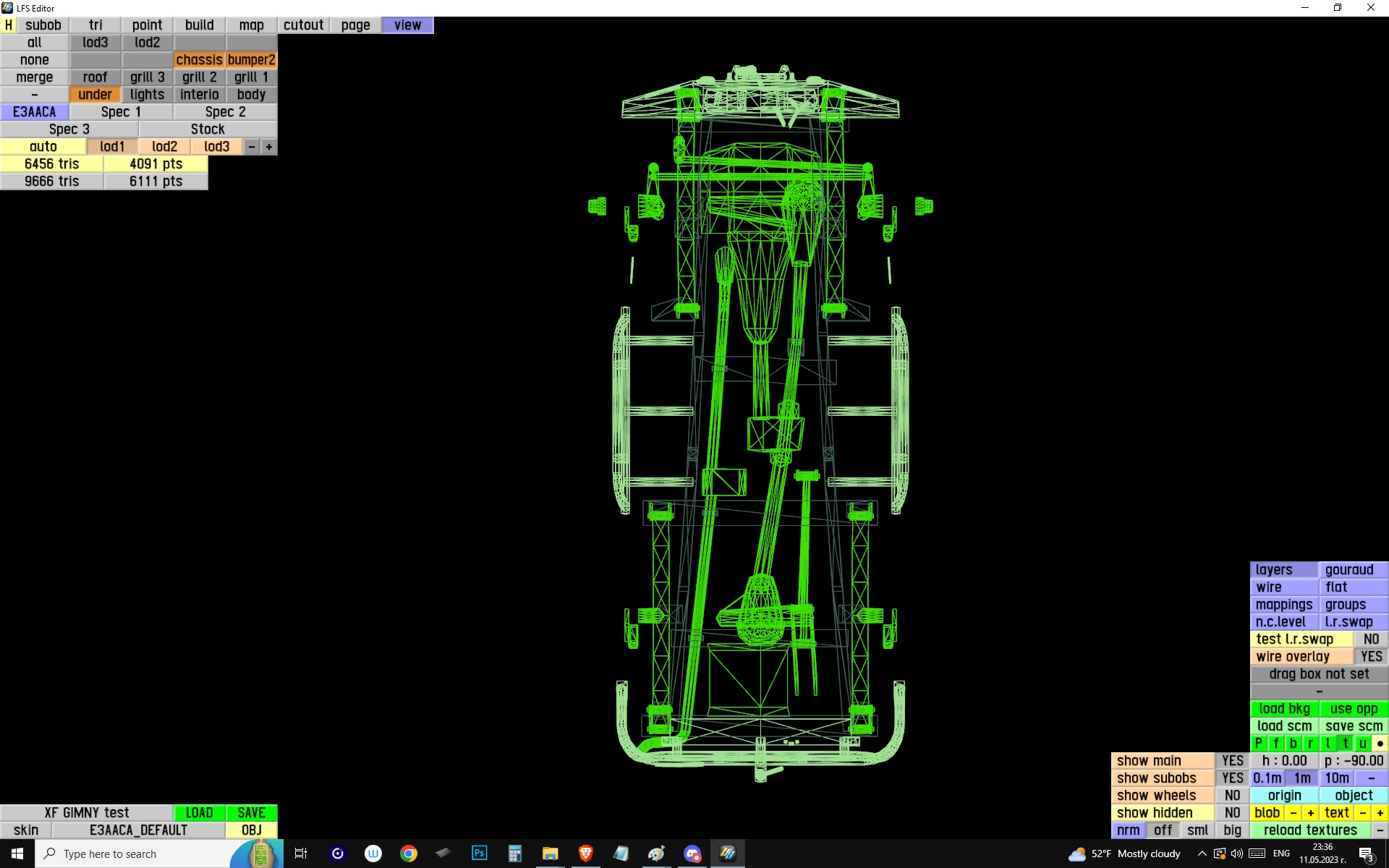This screenshot has width=1389, height=868.
Task: Toggle show hidden NO value
Action: [x=1232, y=813]
